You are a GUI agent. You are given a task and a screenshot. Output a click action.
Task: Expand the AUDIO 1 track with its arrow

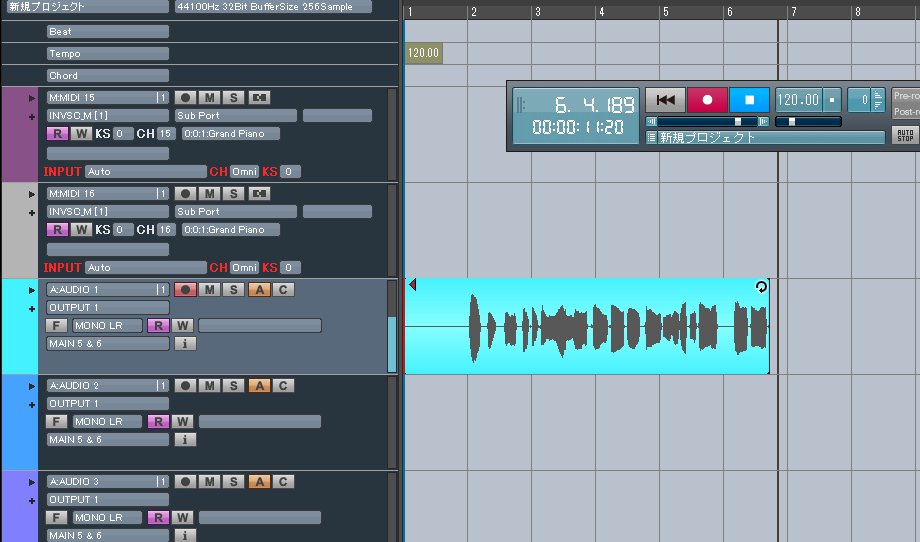[32, 290]
